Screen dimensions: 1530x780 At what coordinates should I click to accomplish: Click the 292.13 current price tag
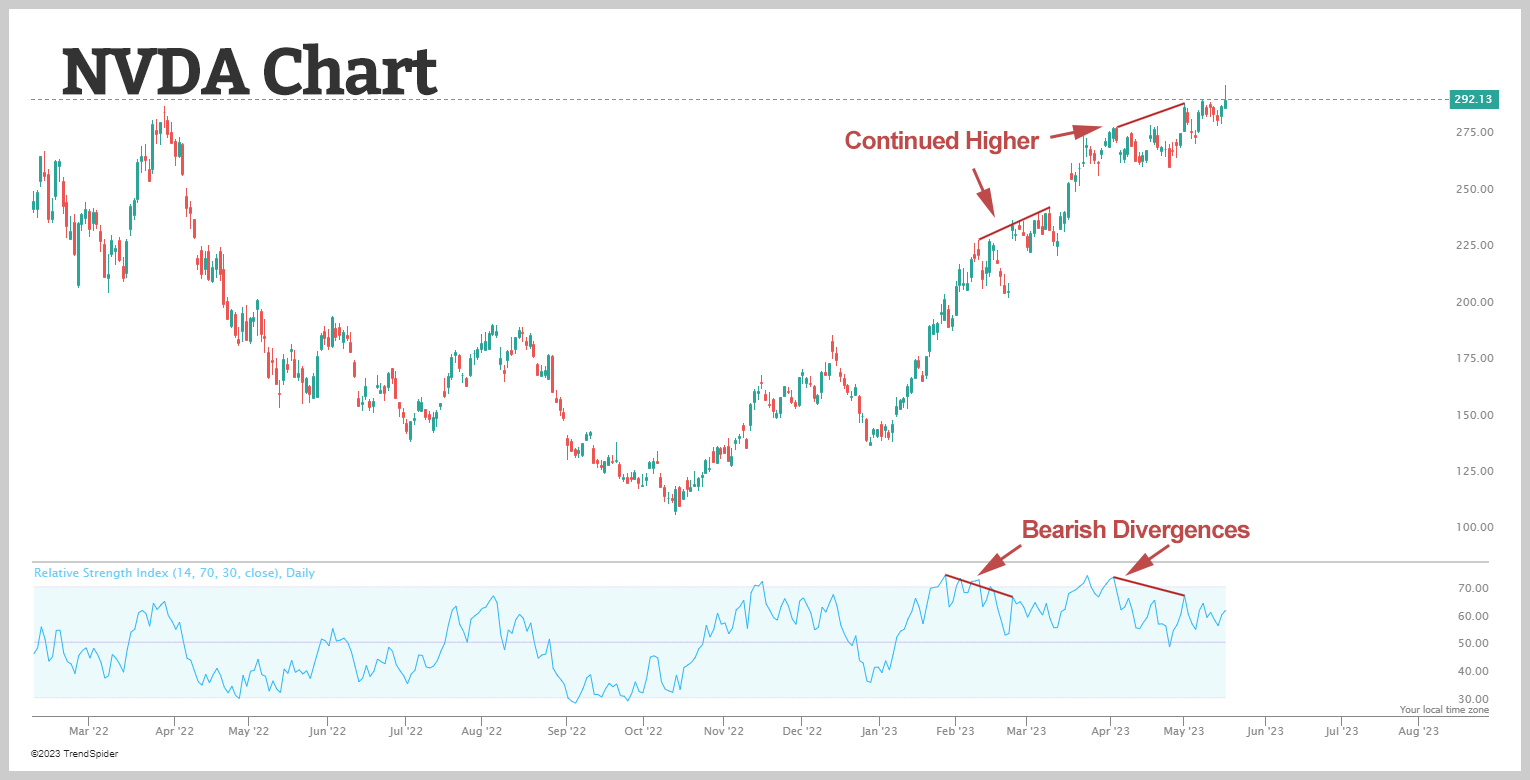(1472, 100)
